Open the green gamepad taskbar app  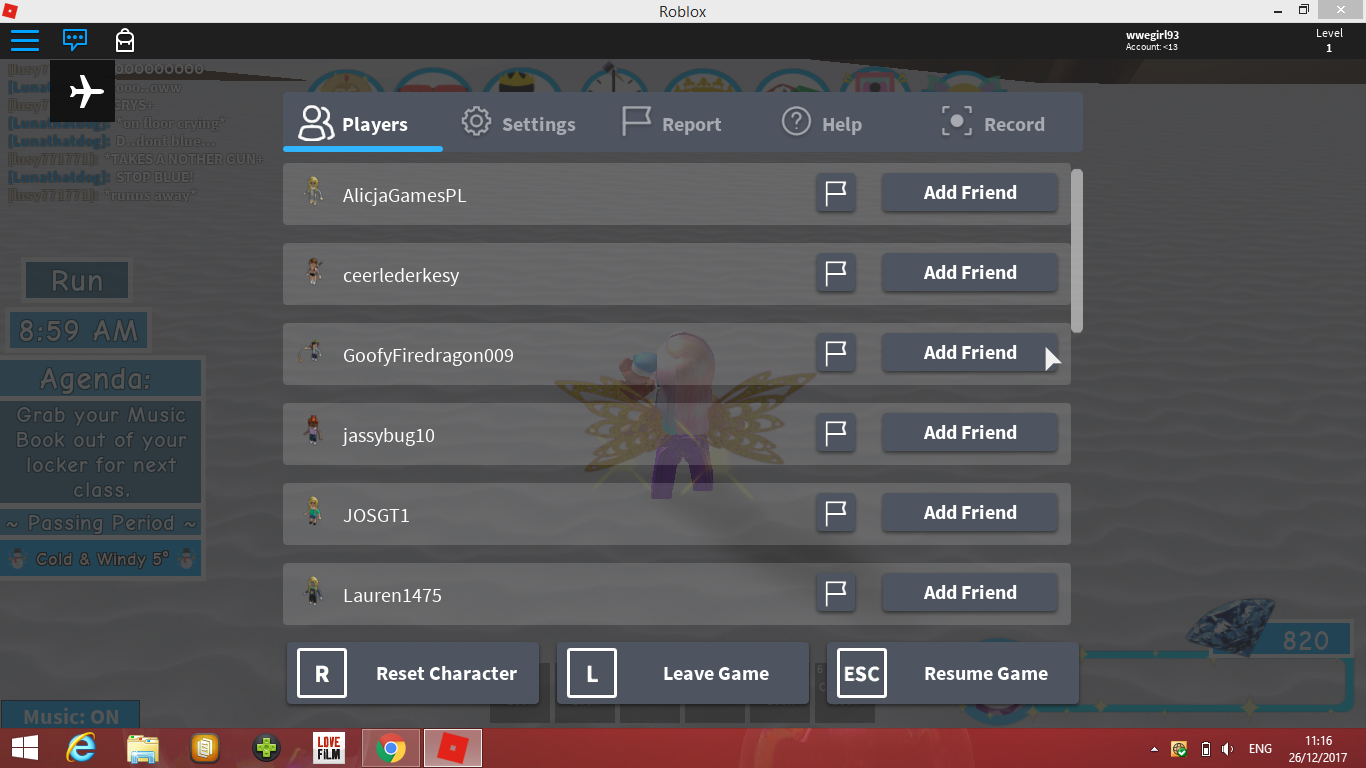pyautogui.click(x=267, y=748)
